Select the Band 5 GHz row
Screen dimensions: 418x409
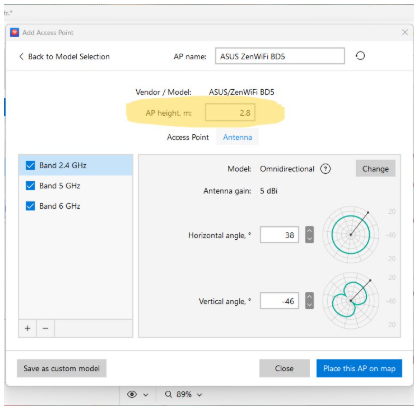[76, 186]
